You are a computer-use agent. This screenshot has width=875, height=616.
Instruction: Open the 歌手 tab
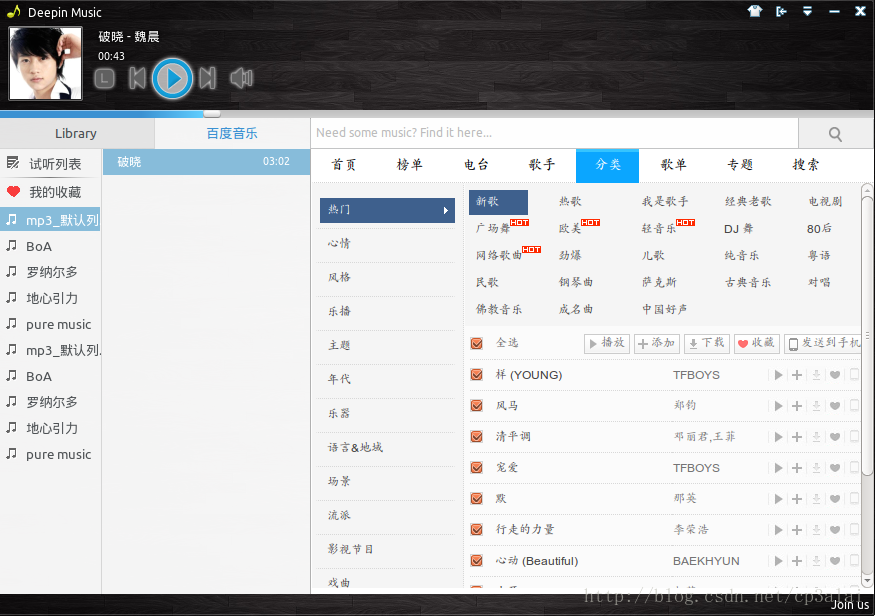coord(542,165)
